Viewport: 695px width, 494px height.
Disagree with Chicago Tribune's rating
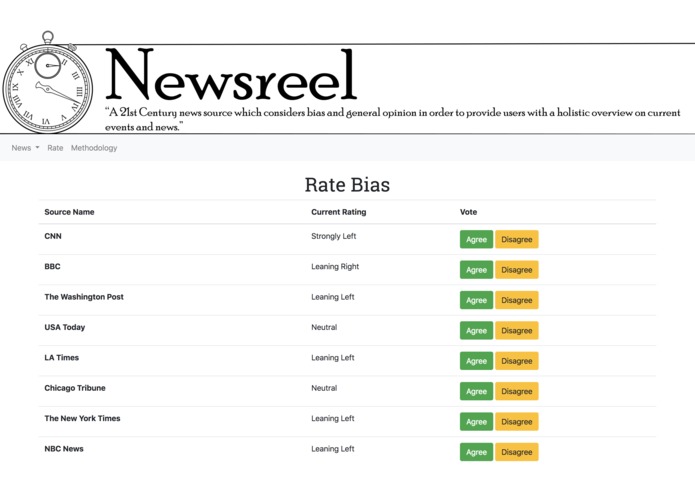click(517, 391)
